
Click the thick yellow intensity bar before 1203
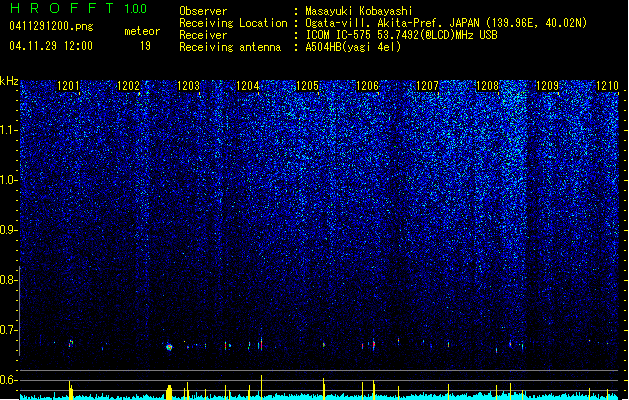tap(169, 393)
